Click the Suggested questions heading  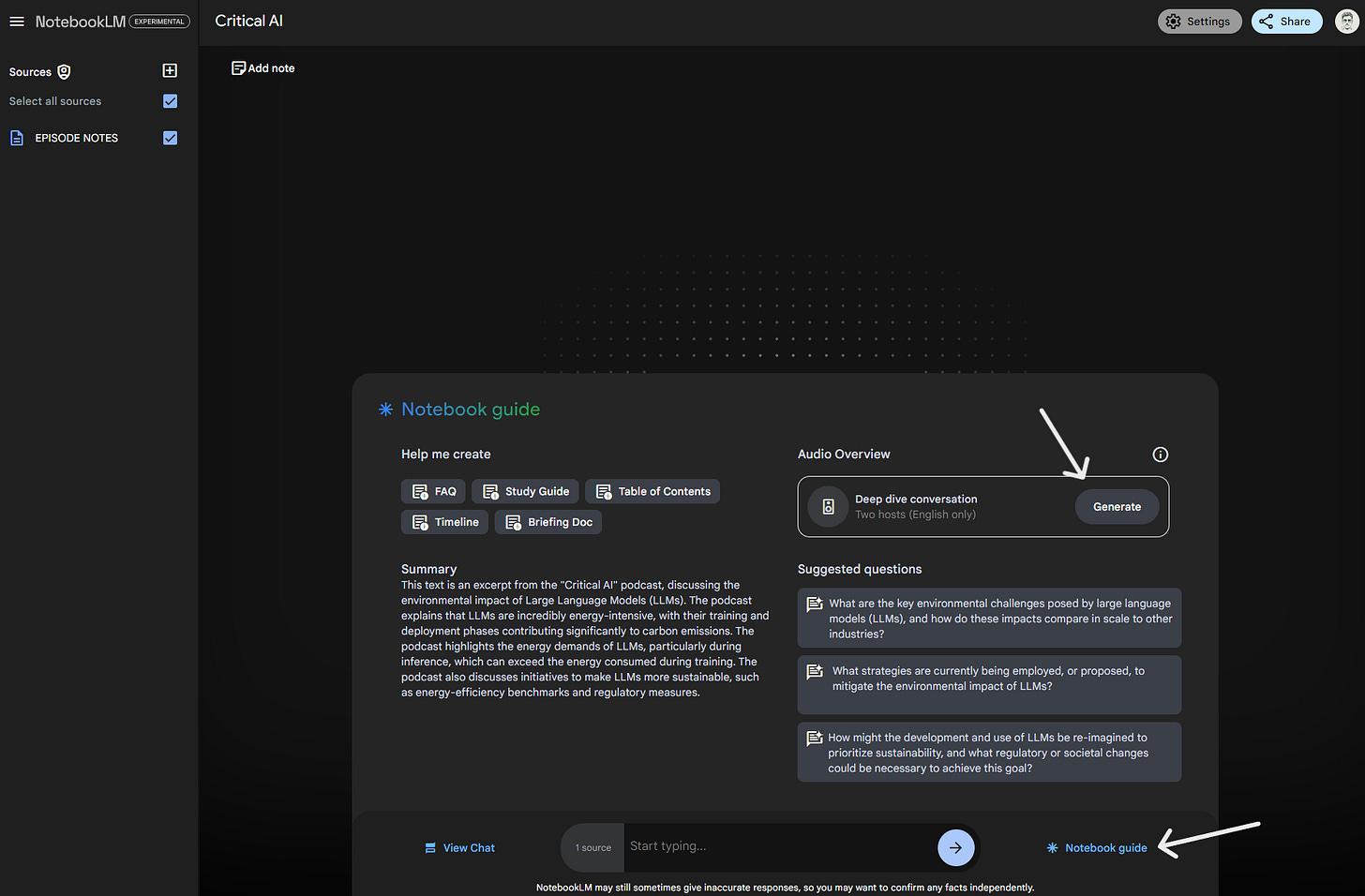coord(860,569)
